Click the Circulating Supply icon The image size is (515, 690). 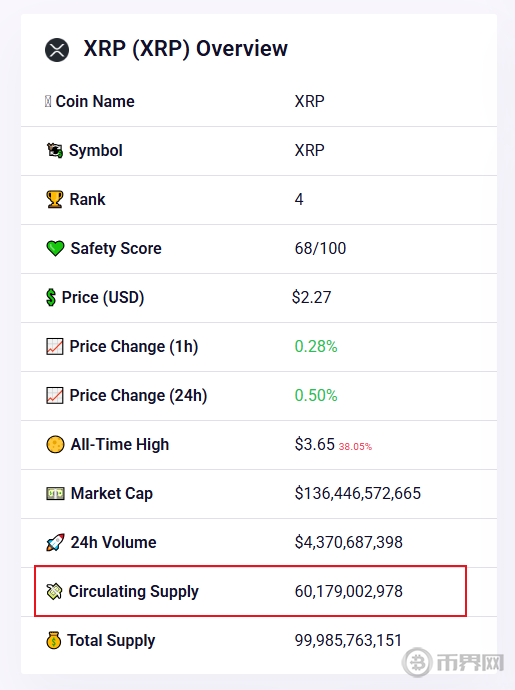(x=54, y=591)
